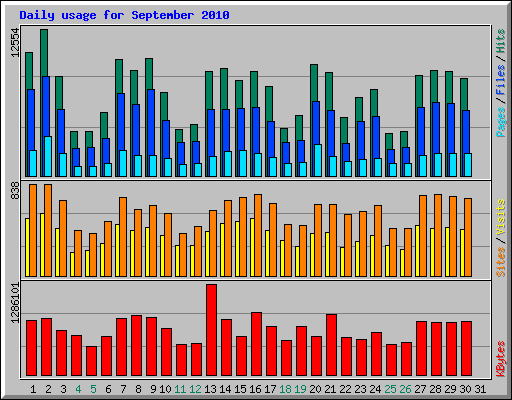Image resolution: width=512 pixels, height=400 pixels.
Task: Click day label '23' on x-axis
Action: tap(360, 389)
